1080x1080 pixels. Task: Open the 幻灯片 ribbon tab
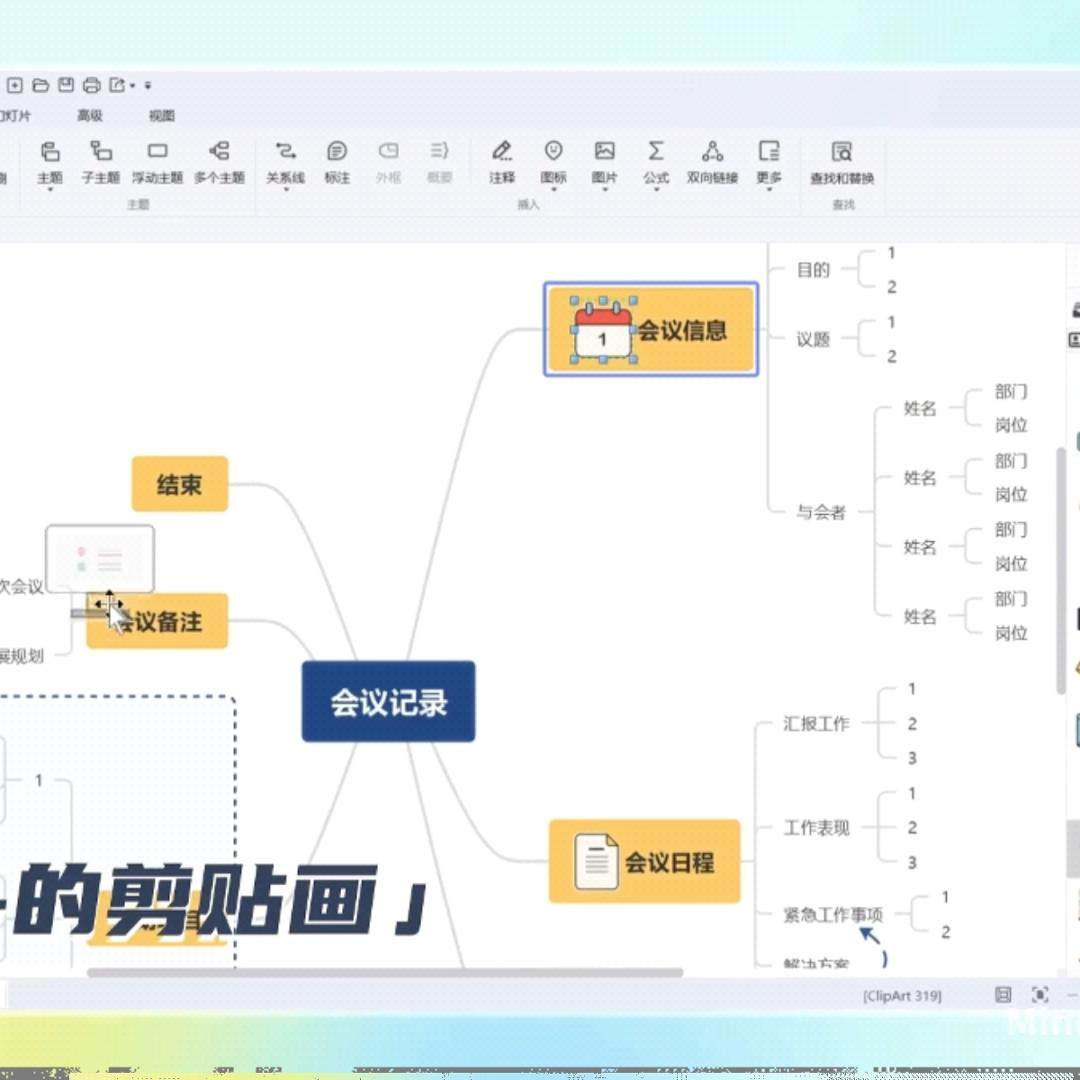tap(15, 116)
